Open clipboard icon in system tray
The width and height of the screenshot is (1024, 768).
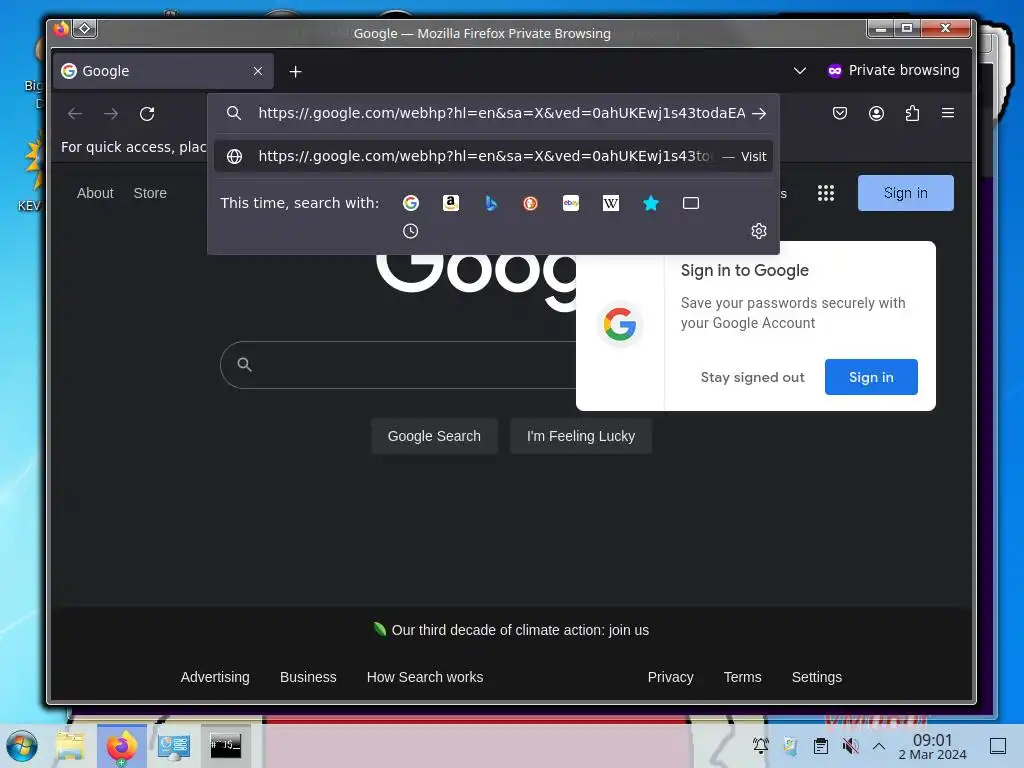[x=821, y=746]
